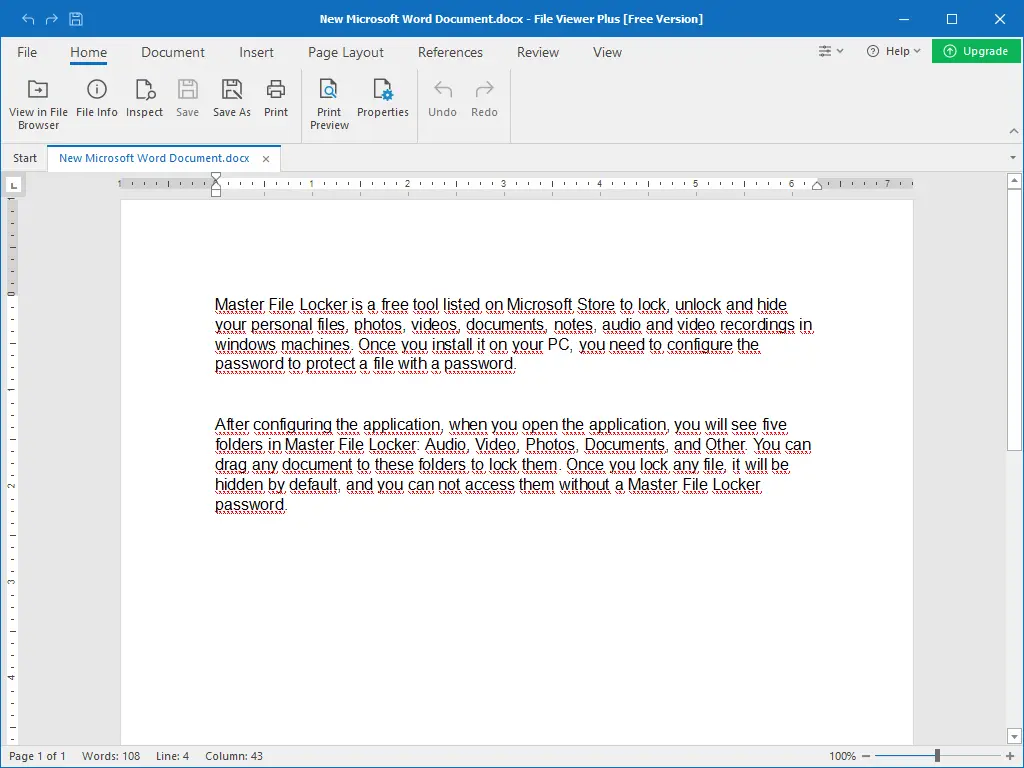
Task: Switch to the Review tab
Action: (x=537, y=52)
